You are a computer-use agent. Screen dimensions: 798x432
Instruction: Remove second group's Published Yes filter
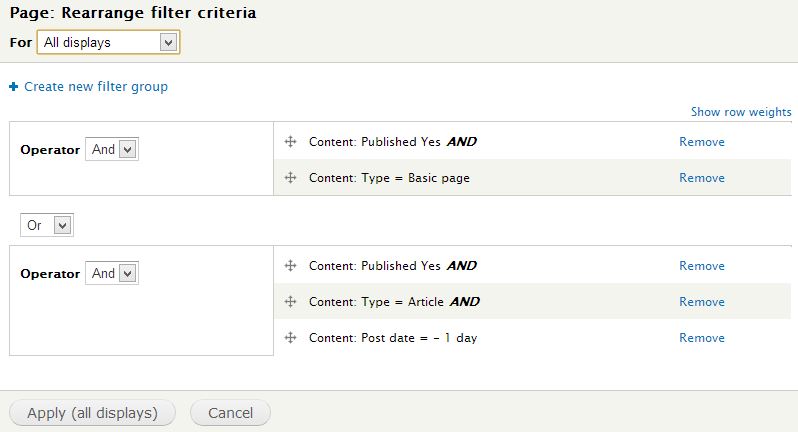click(702, 266)
